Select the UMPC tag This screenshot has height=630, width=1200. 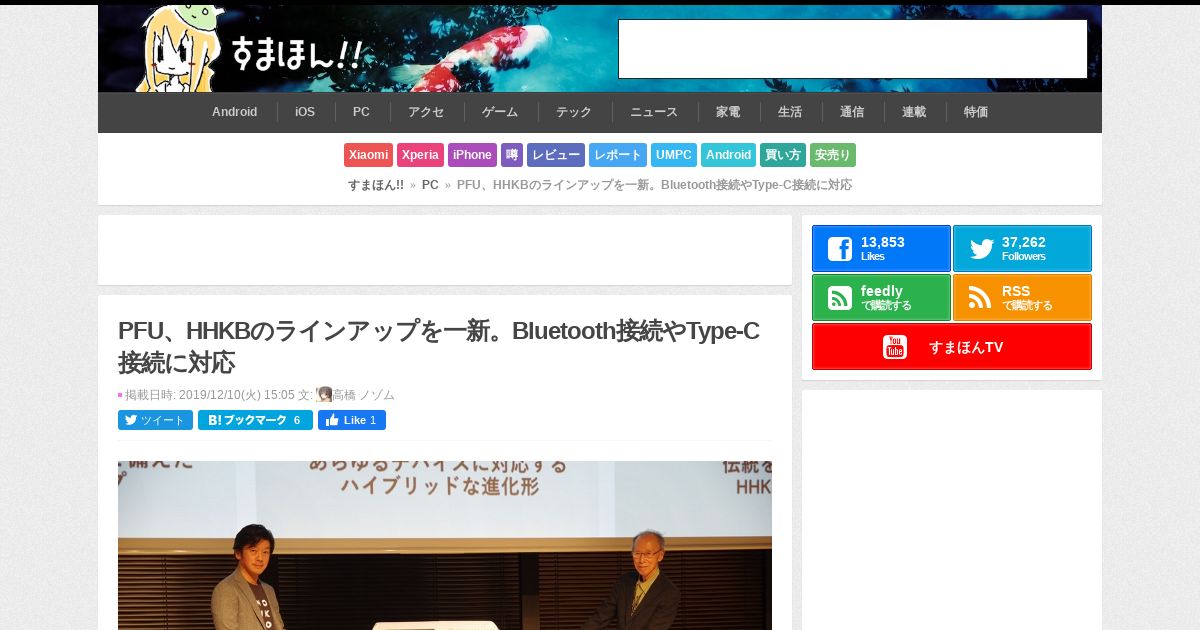coord(674,155)
